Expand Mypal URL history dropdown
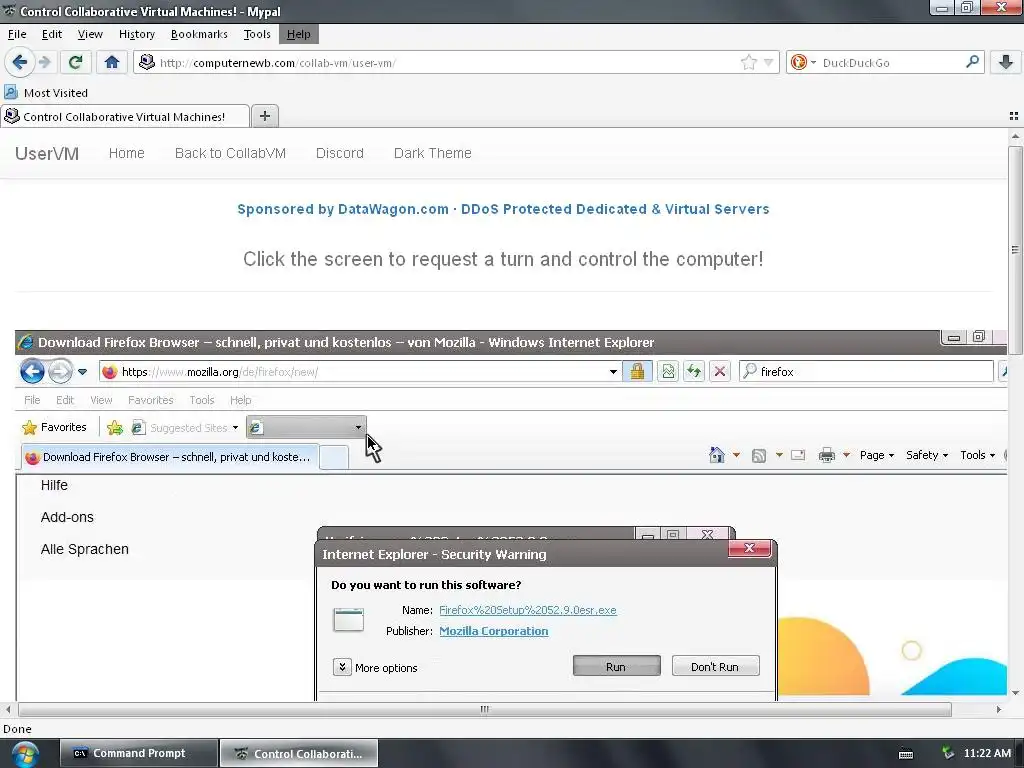 pos(769,63)
